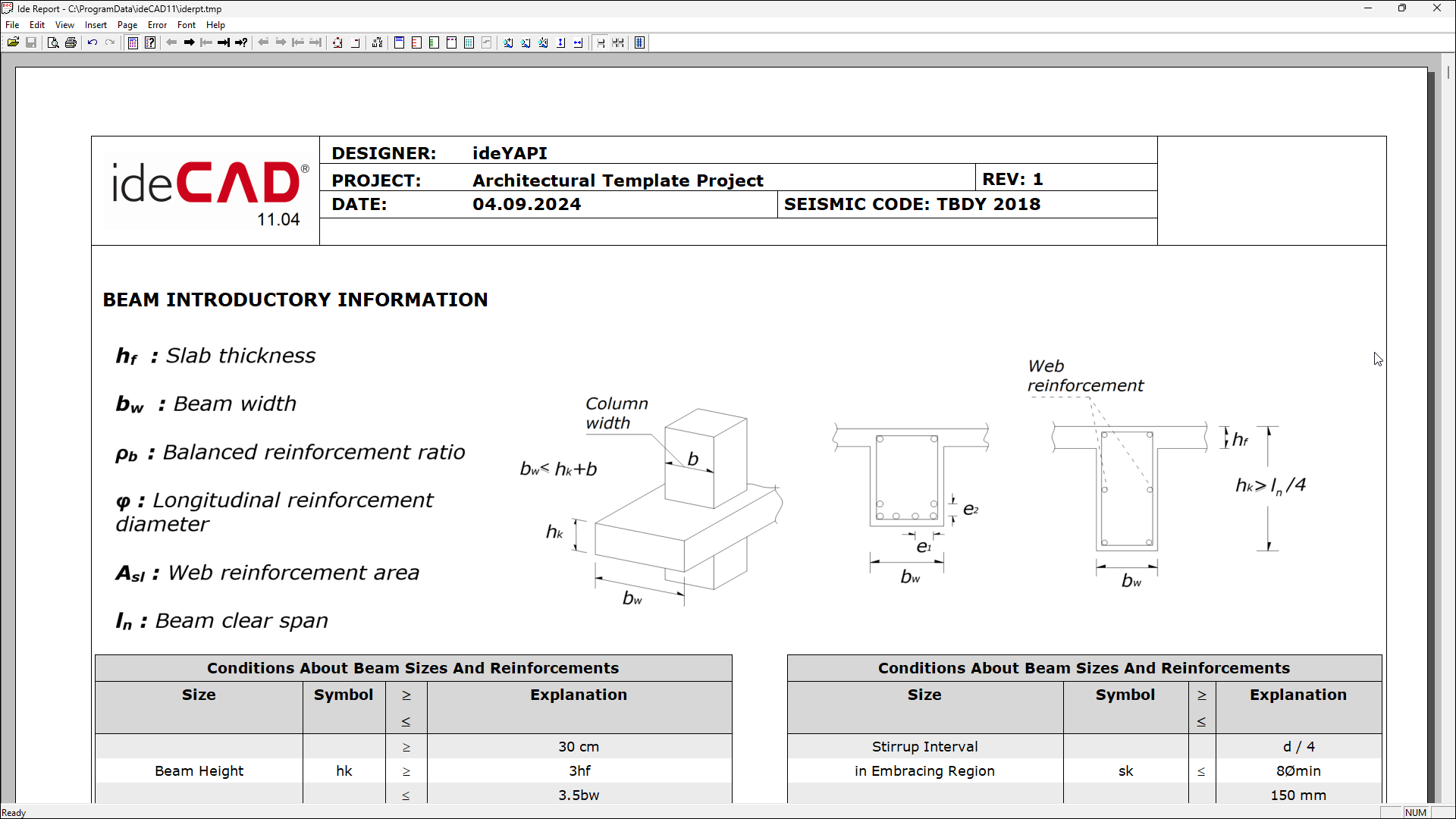Click the zoom in magnifier icon
Image resolution: width=1456 pixels, height=819 pixels.
pos(508,42)
